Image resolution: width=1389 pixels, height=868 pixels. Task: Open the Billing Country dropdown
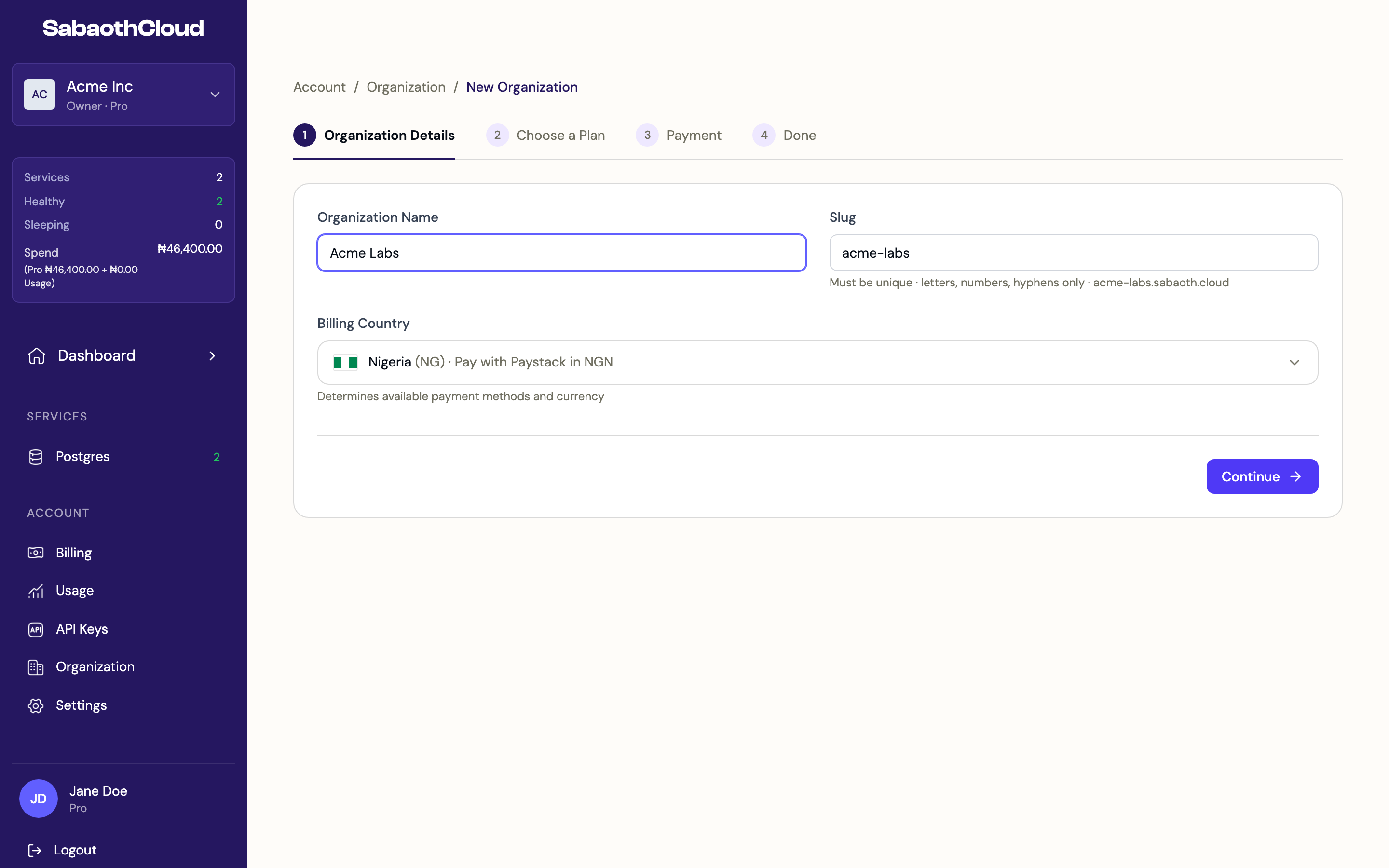(x=817, y=362)
